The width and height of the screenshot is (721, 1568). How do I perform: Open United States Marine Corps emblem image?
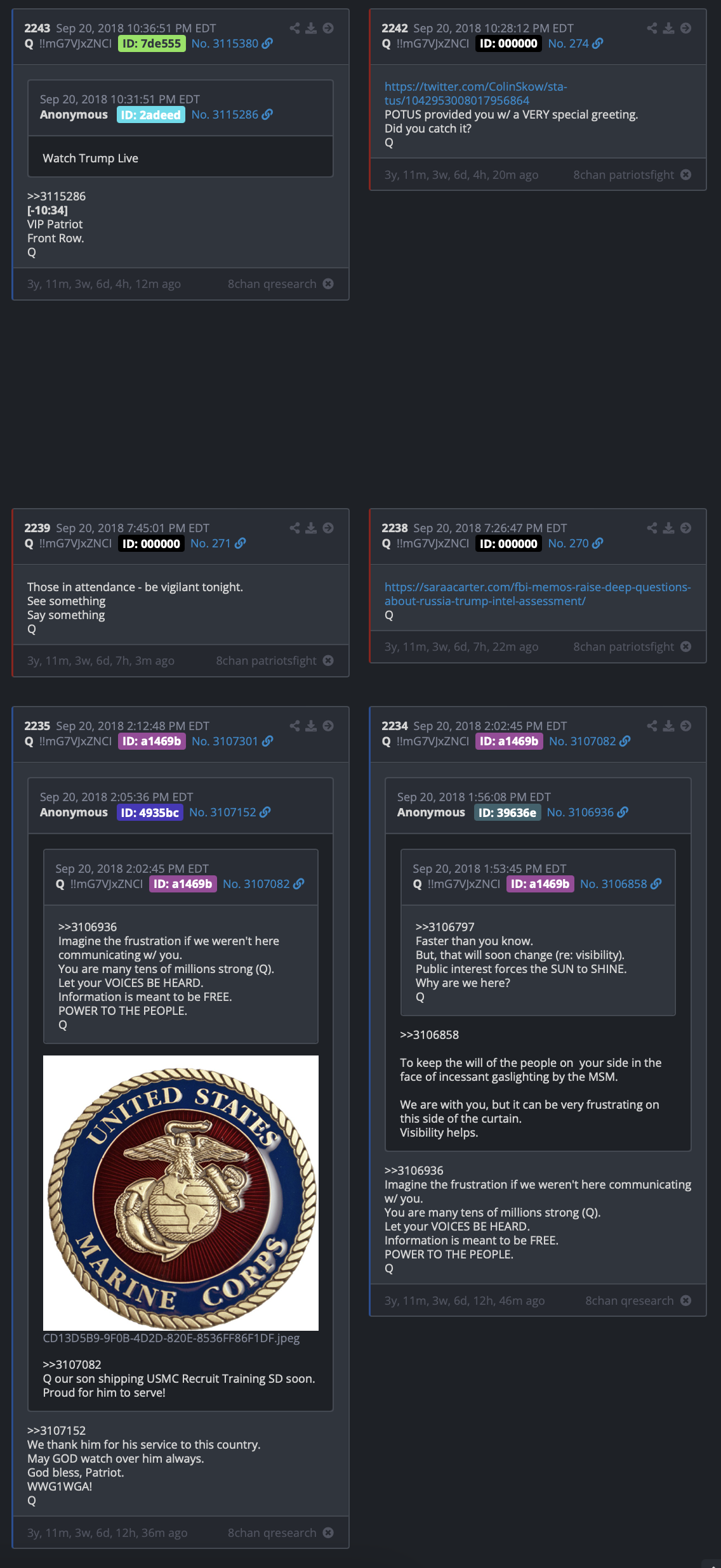click(181, 1193)
